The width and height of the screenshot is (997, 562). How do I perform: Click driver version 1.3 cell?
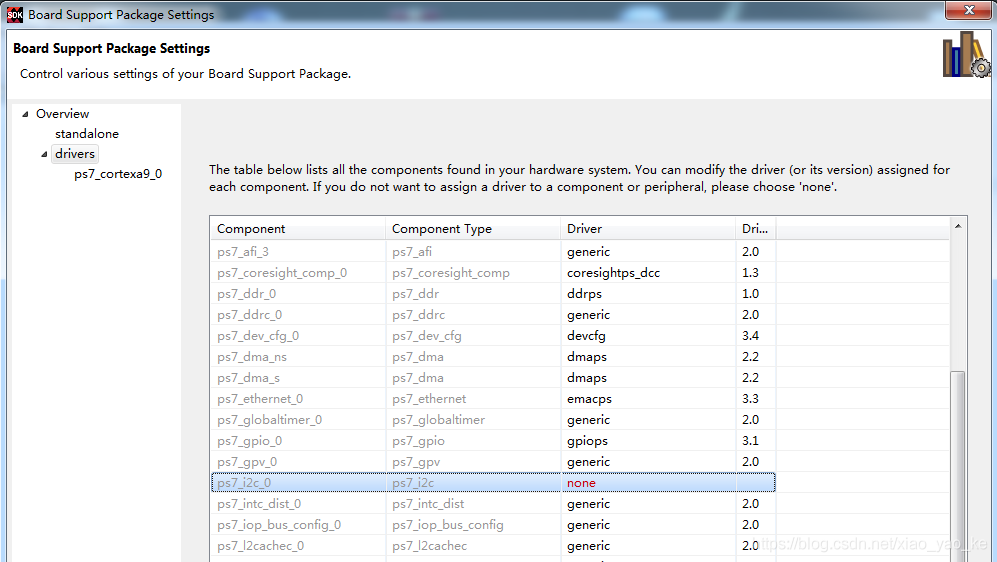click(755, 273)
